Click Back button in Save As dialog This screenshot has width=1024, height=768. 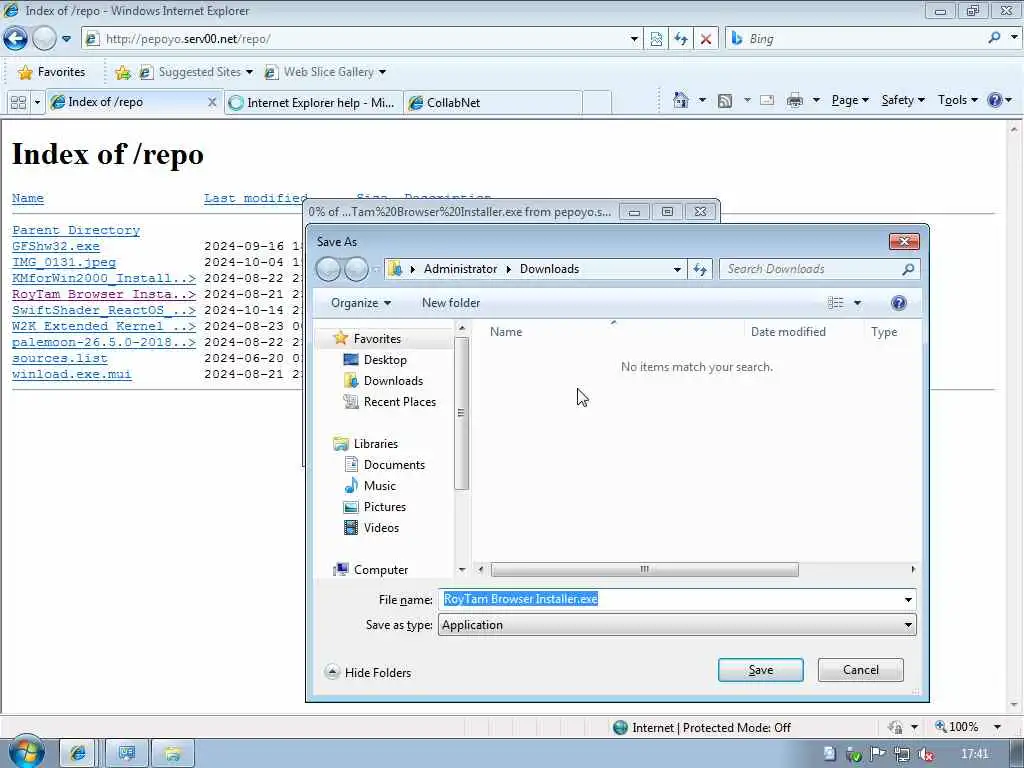point(328,269)
